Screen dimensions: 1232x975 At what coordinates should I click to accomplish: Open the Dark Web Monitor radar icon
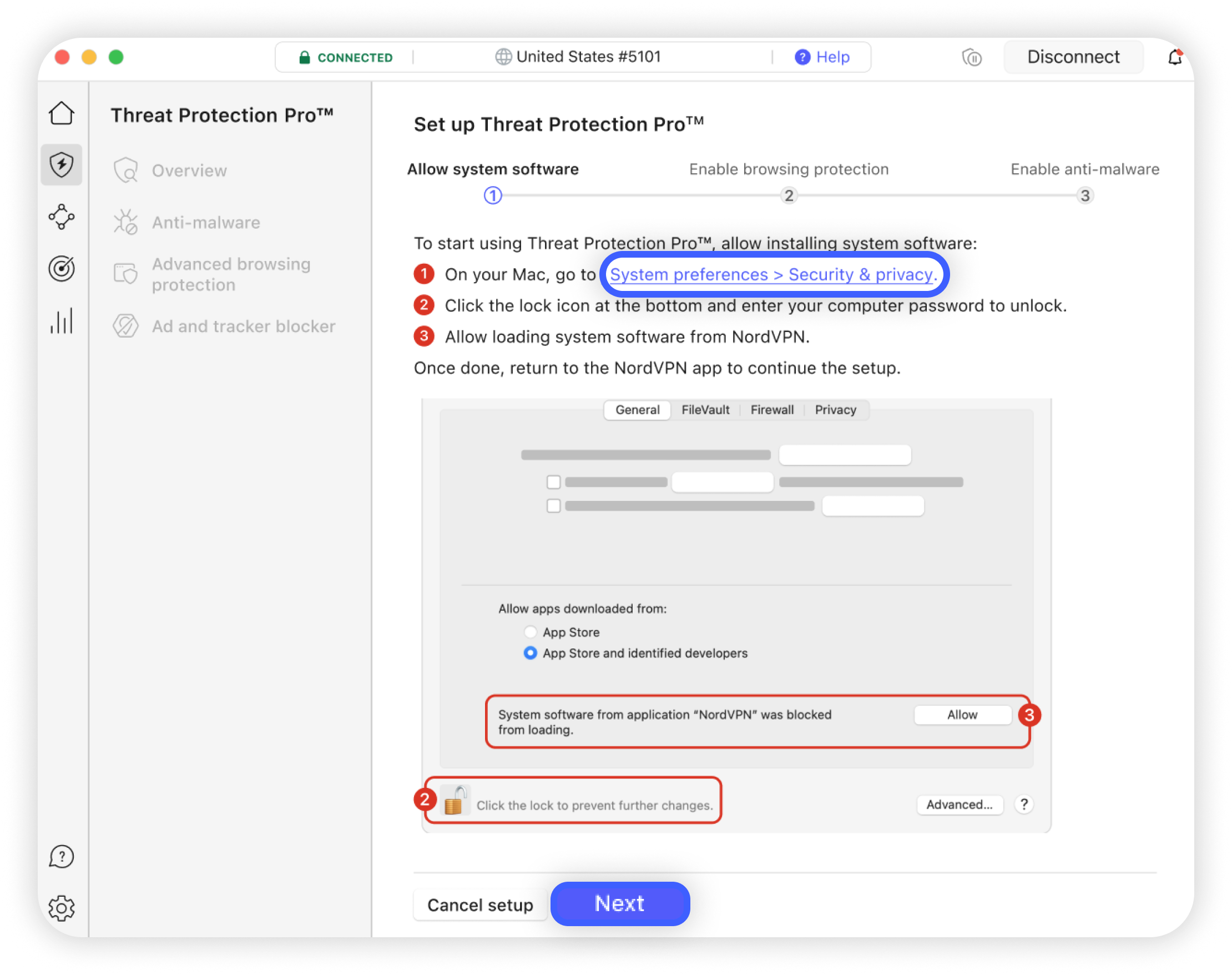(62, 268)
